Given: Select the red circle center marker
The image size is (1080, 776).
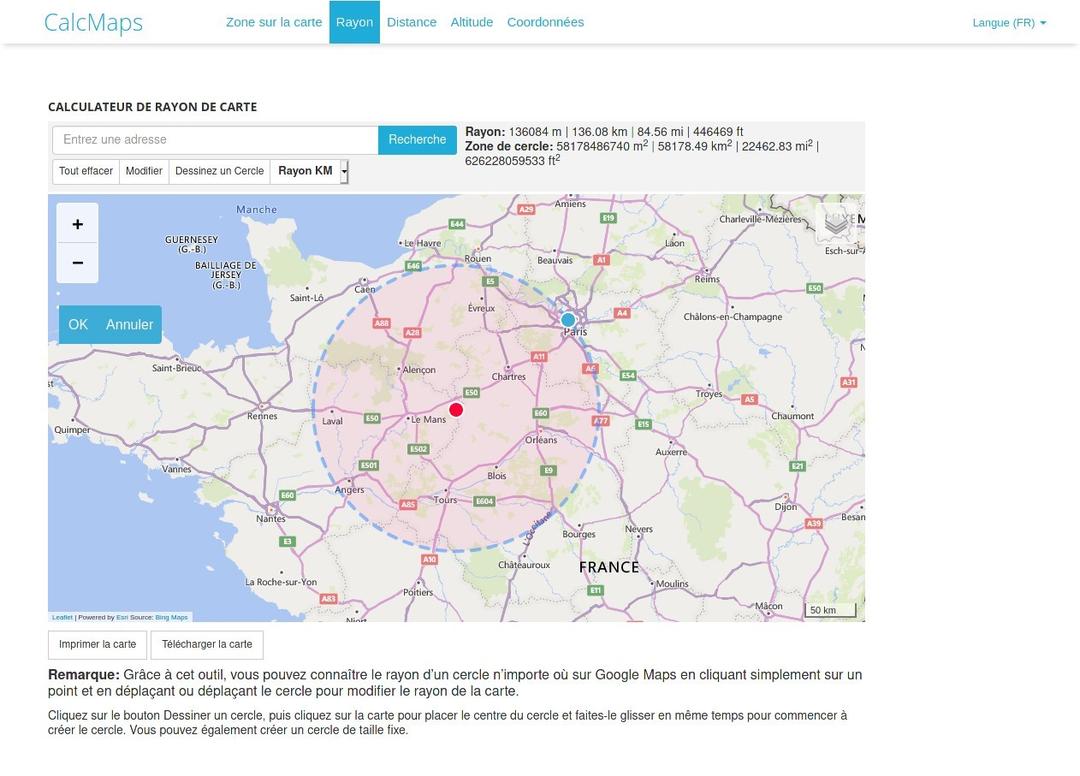Looking at the screenshot, I should [456, 409].
